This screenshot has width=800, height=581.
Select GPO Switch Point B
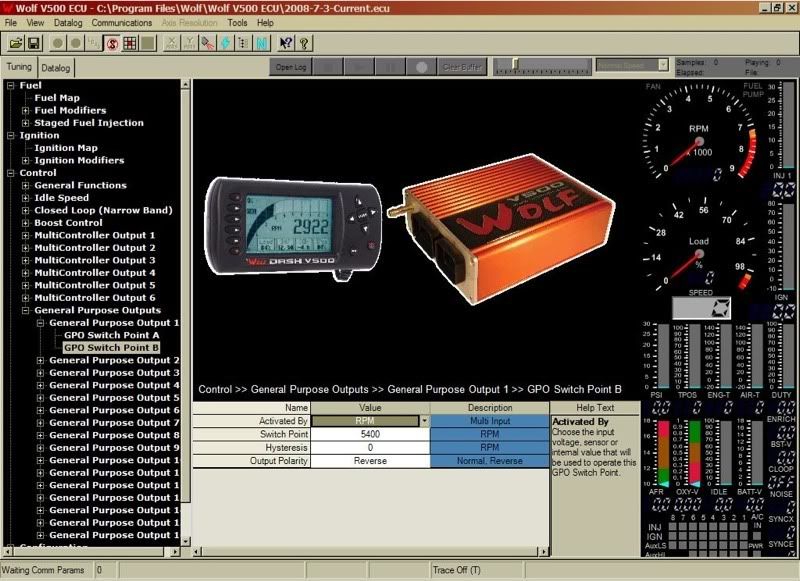[x=112, y=348]
